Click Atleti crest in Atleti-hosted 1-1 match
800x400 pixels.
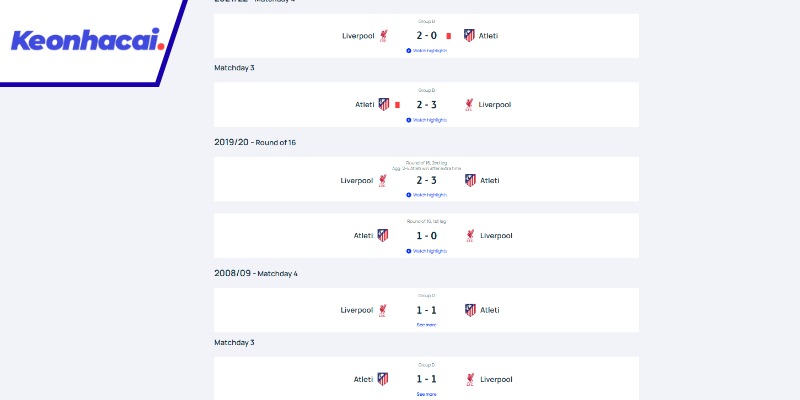(383, 380)
